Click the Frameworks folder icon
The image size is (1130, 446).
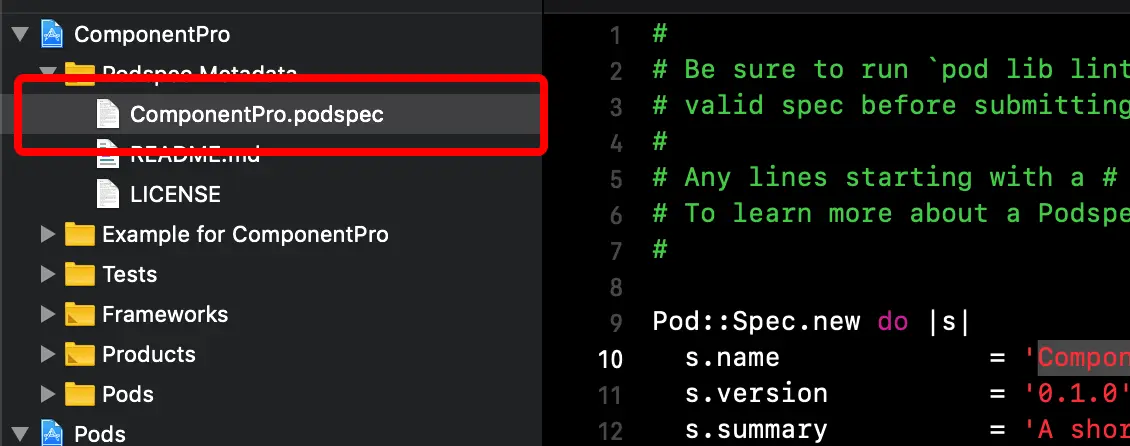tap(79, 314)
